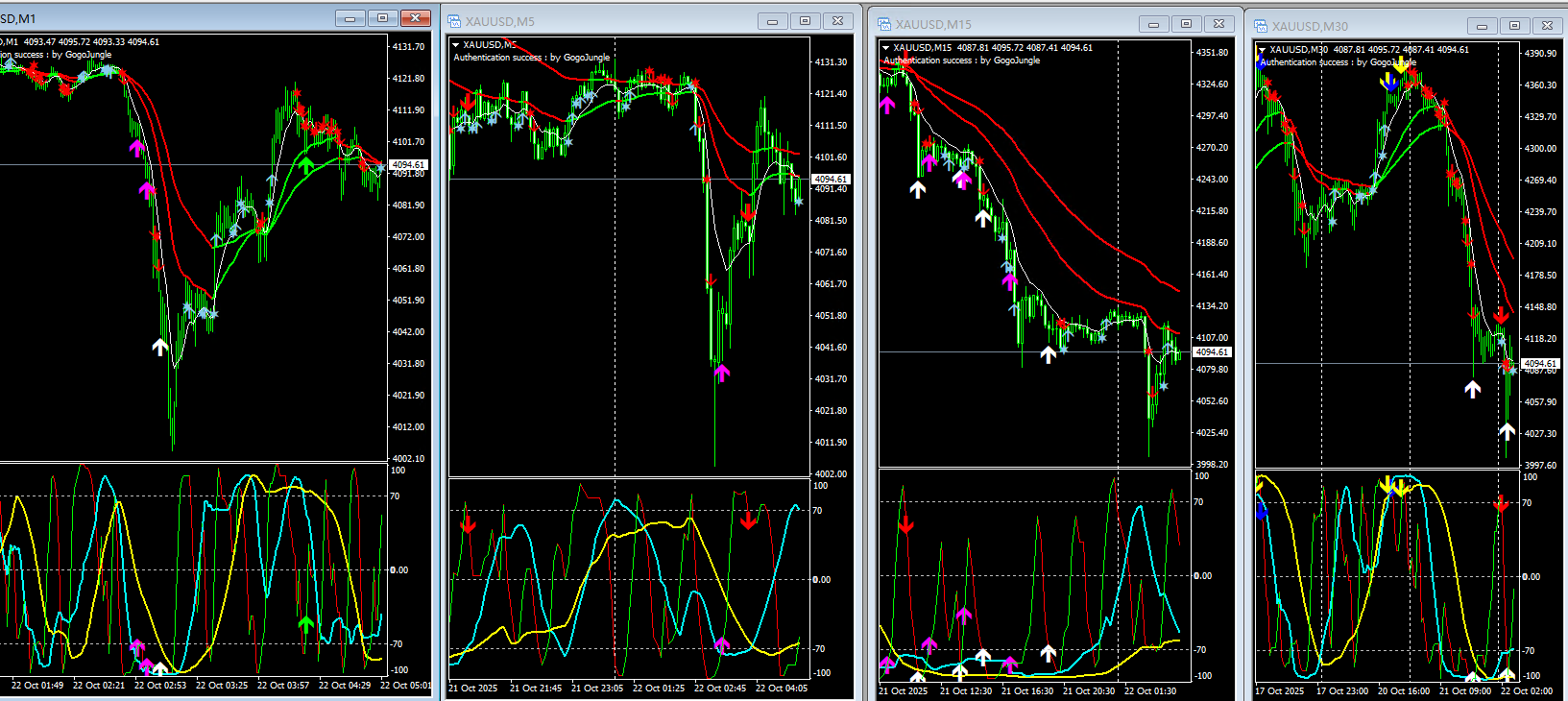Click the 22 Oct 02:53 time label on M1
This screenshot has width=1568, height=701.
pyautogui.click(x=160, y=686)
